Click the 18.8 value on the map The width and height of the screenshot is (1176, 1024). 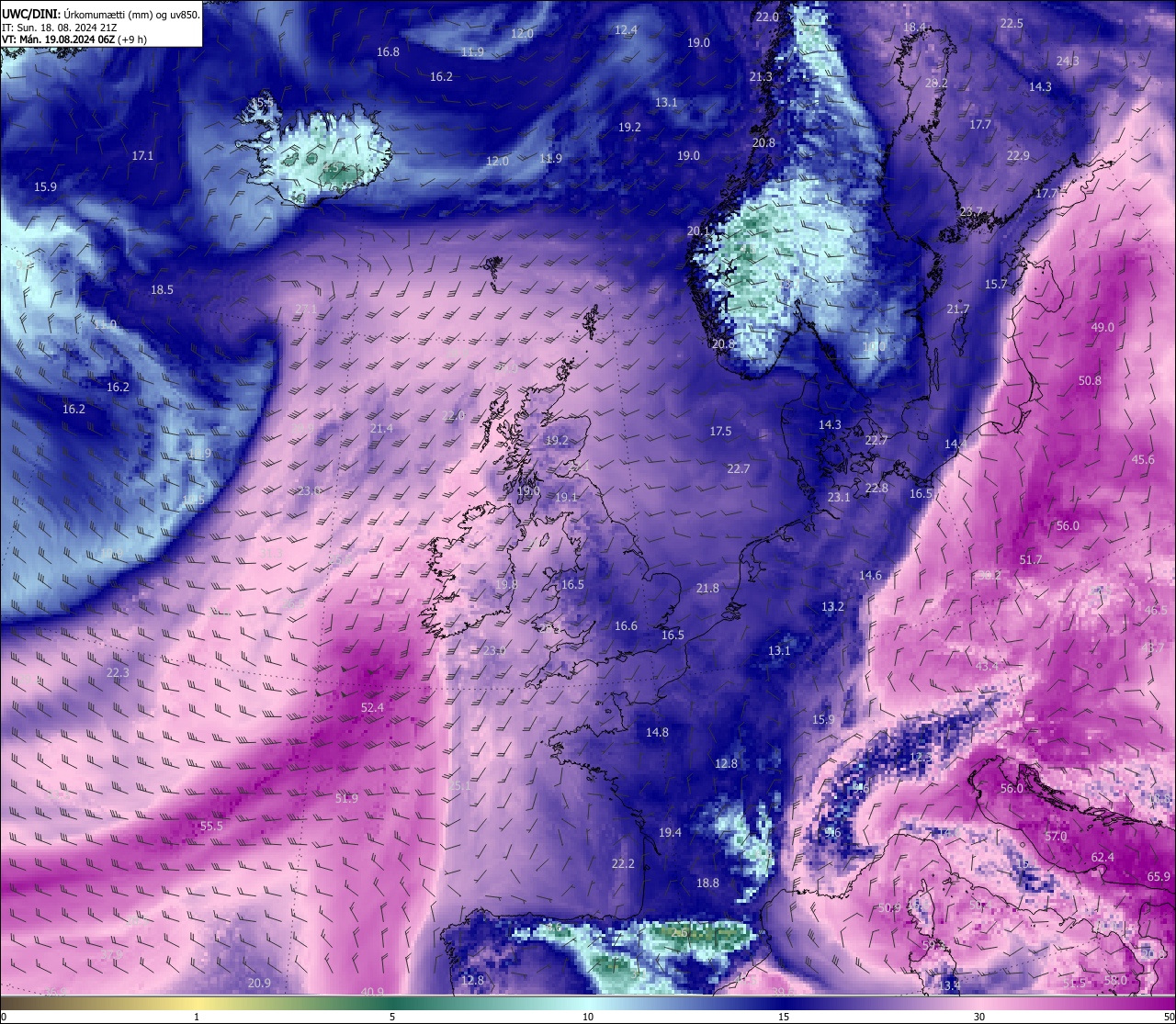(x=707, y=883)
